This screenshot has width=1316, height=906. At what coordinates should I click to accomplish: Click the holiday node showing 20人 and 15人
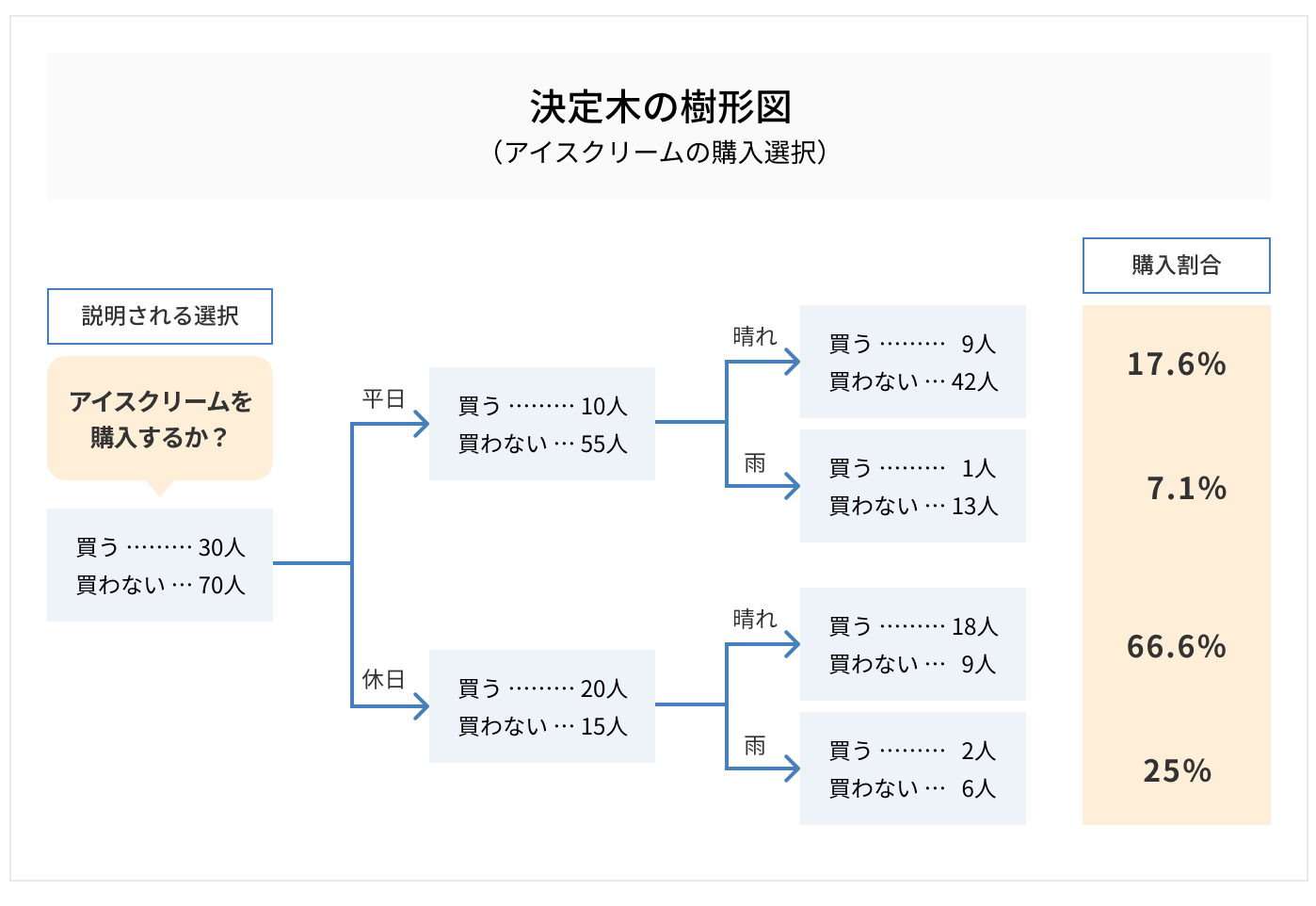542,706
